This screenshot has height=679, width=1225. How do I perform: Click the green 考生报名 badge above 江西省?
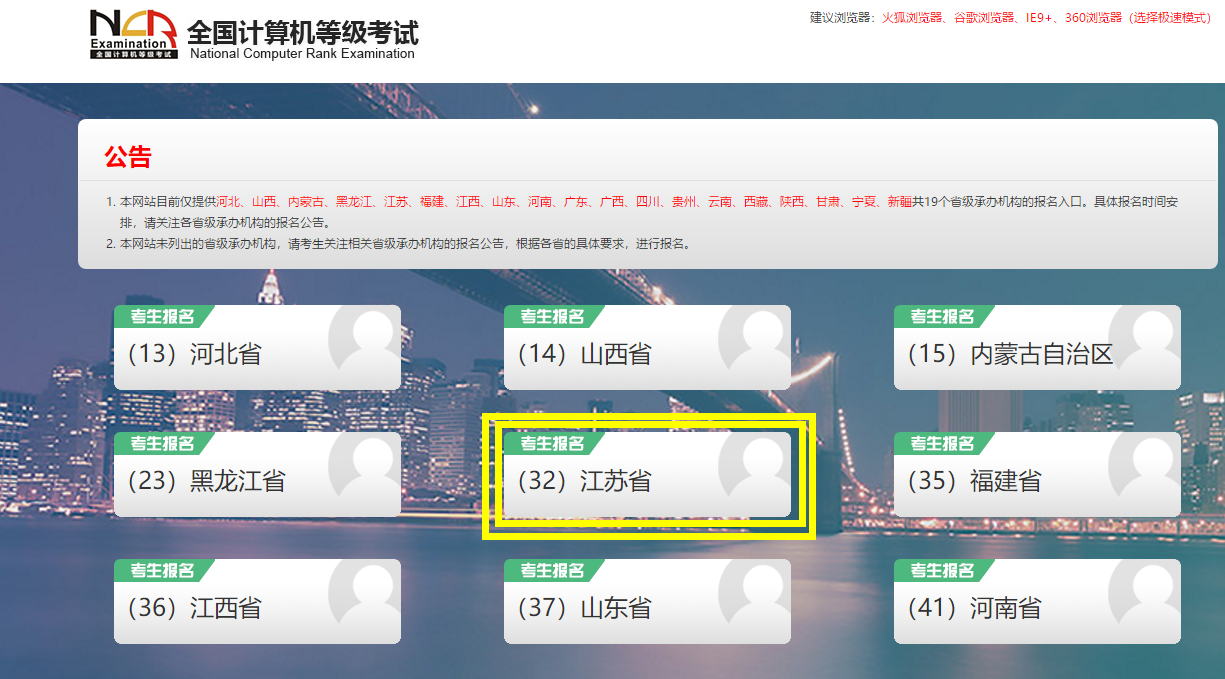(x=162, y=570)
